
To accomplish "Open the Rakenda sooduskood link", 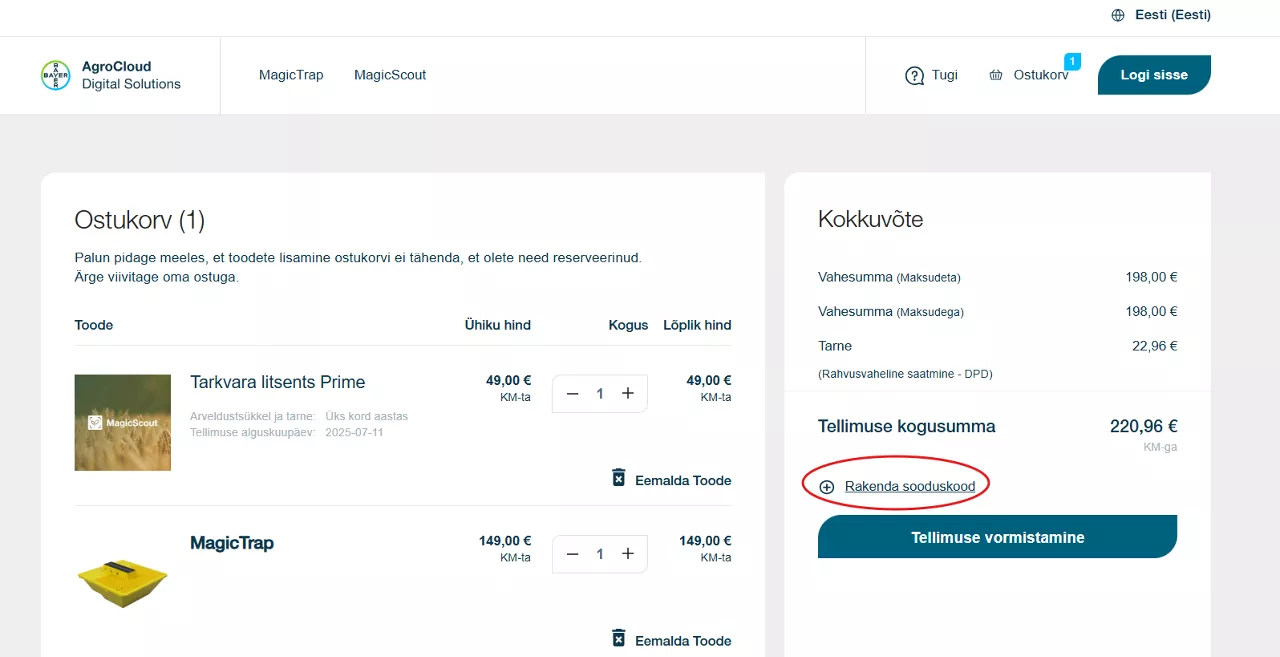I will point(910,487).
